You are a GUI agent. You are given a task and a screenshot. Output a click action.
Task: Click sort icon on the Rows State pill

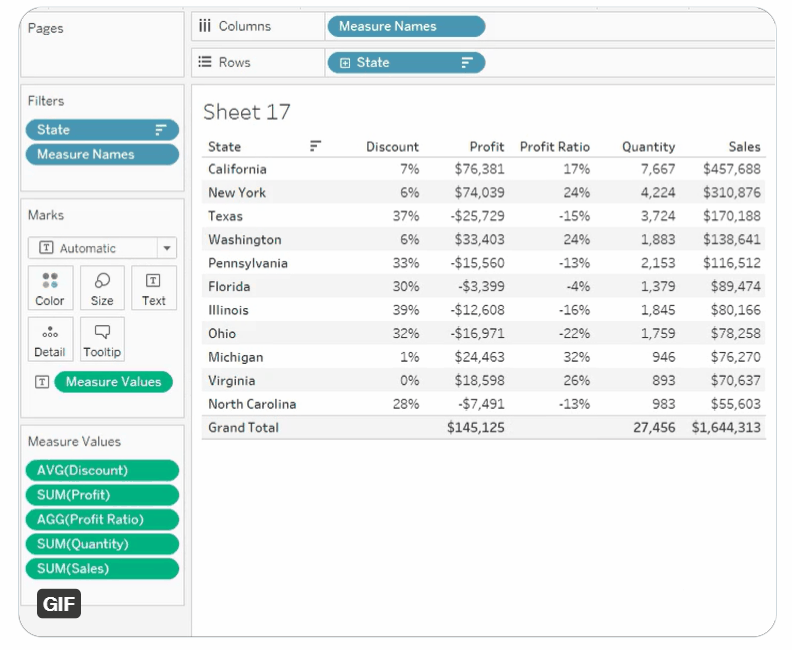point(467,63)
